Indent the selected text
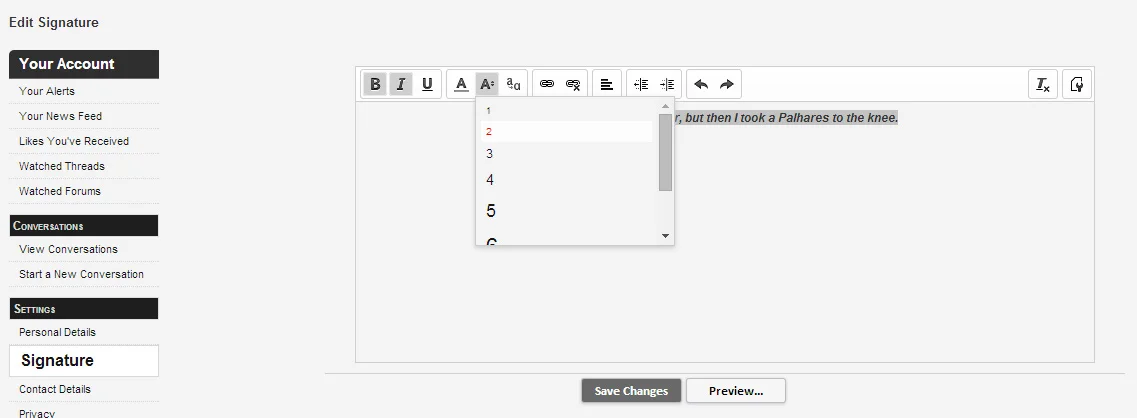The height and width of the screenshot is (418, 1137). point(667,84)
